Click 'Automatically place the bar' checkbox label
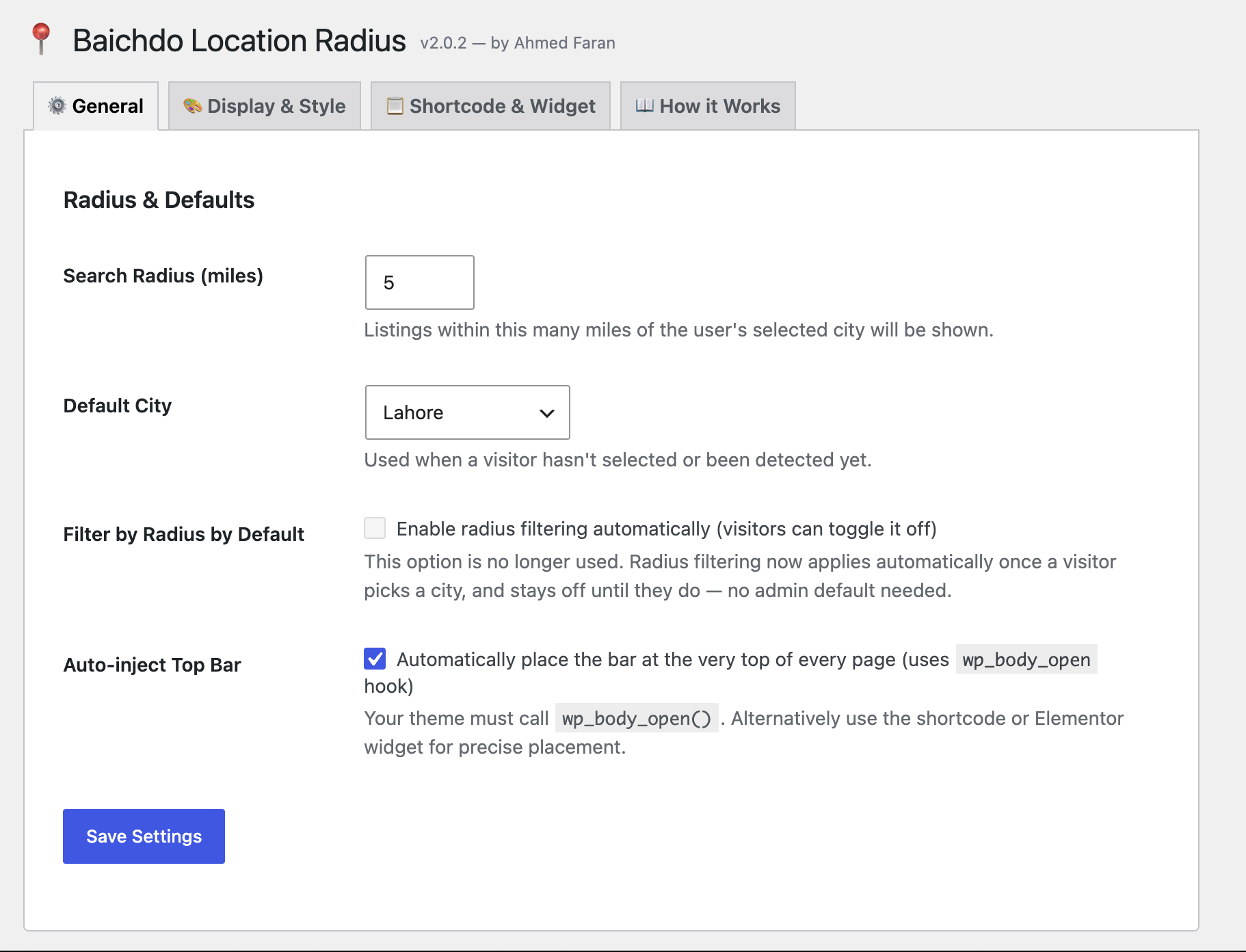The height and width of the screenshot is (952, 1246). tap(730, 672)
